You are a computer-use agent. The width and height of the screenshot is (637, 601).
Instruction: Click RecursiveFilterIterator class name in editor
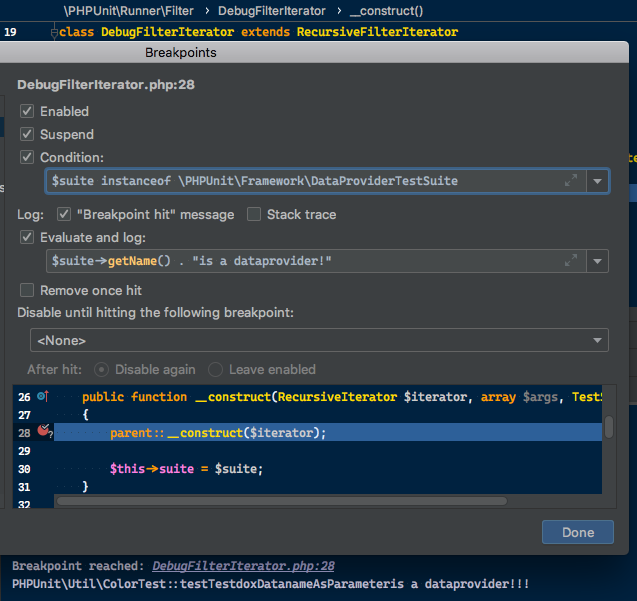pyautogui.click(x=377, y=32)
